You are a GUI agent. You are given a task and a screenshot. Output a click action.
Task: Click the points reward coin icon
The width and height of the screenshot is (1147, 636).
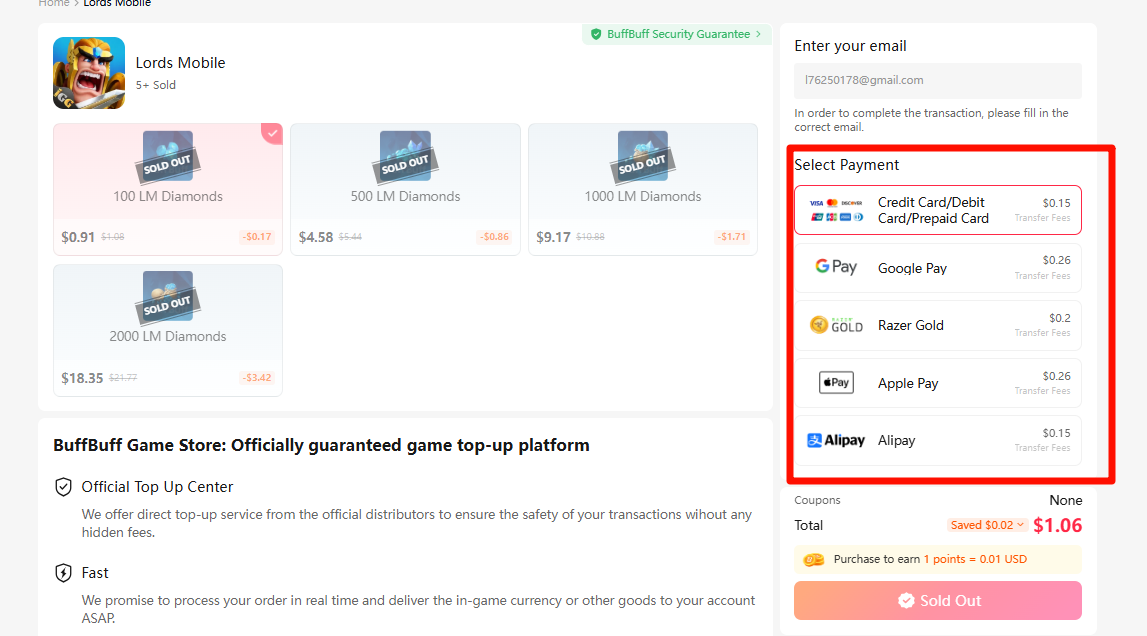(x=814, y=560)
